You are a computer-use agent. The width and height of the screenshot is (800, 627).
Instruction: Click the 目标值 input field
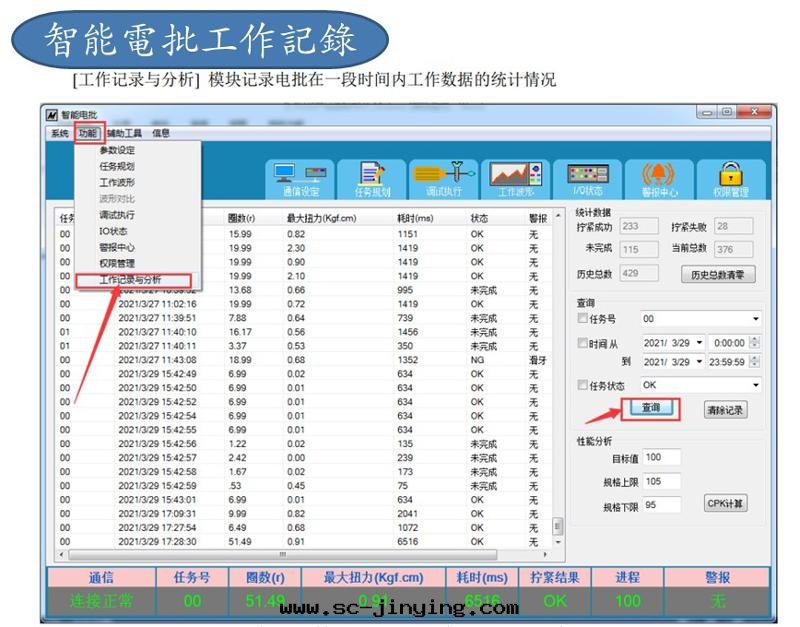point(661,457)
